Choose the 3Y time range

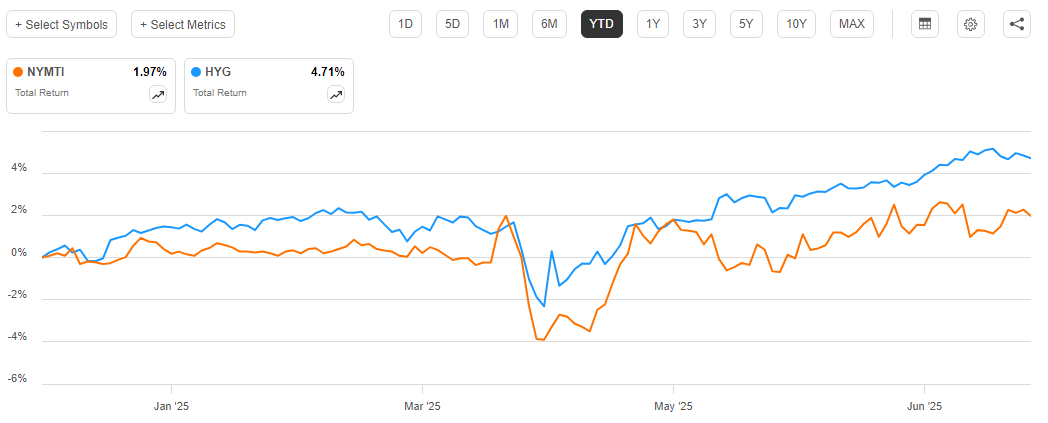click(699, 24)
